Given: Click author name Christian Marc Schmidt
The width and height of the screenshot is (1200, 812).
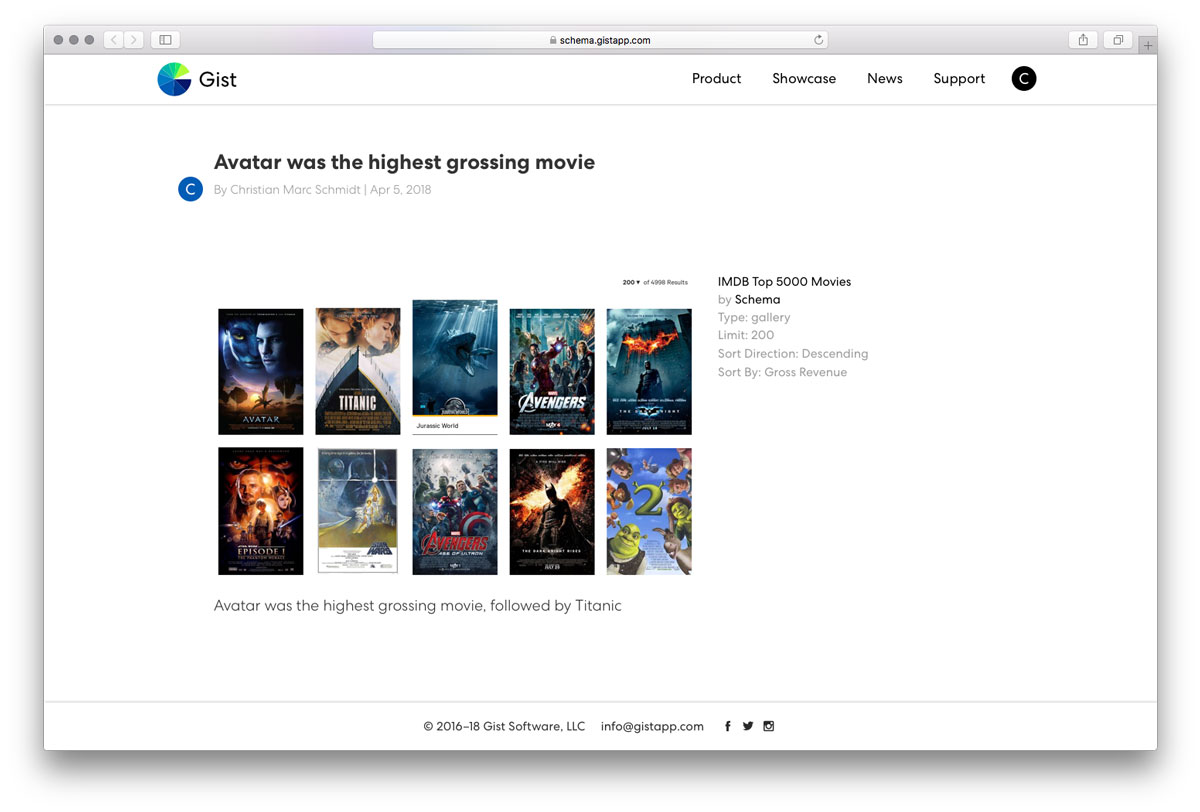Looking at the screenshot, I should [x=295, y=189].
